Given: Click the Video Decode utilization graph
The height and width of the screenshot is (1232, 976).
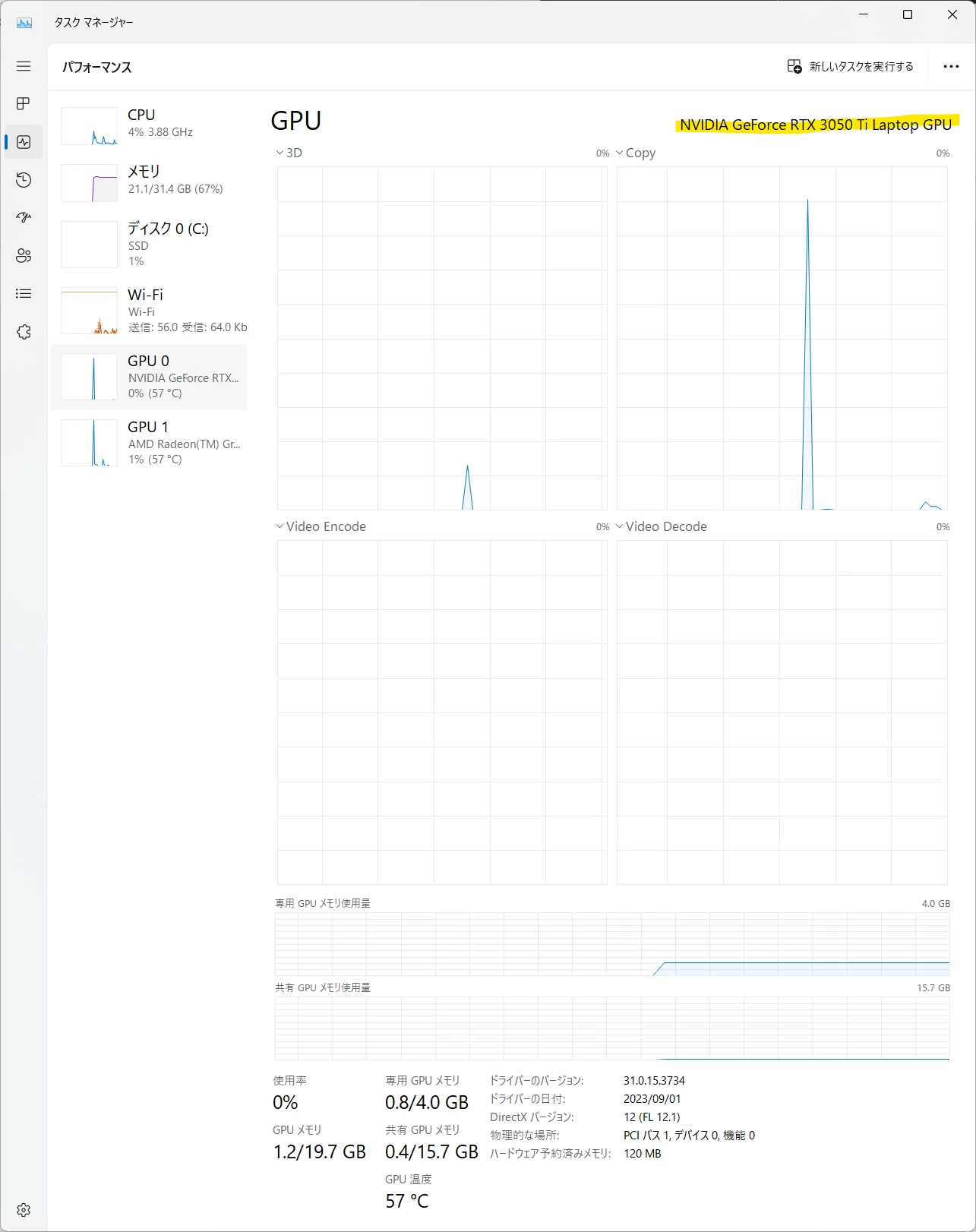Looking at the screenshot, I should [x=782, y=712].
